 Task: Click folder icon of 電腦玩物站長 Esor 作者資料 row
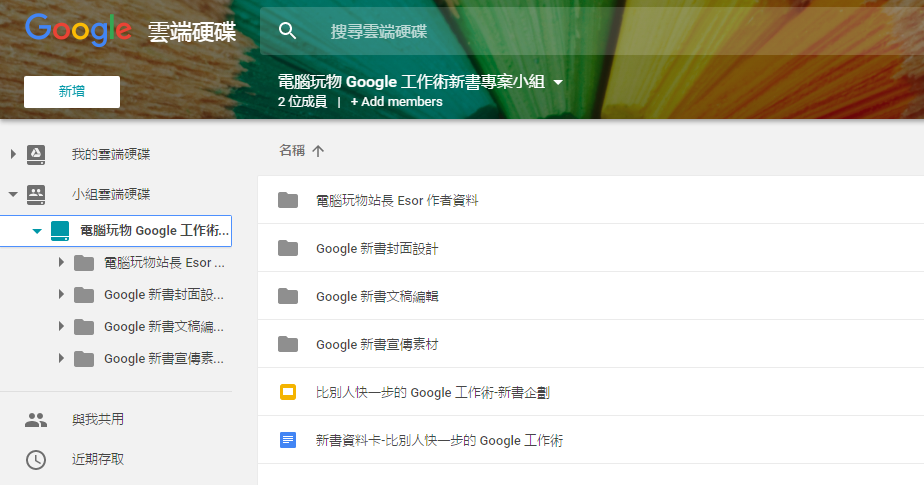pyautogui.click(x=288, y=200)
